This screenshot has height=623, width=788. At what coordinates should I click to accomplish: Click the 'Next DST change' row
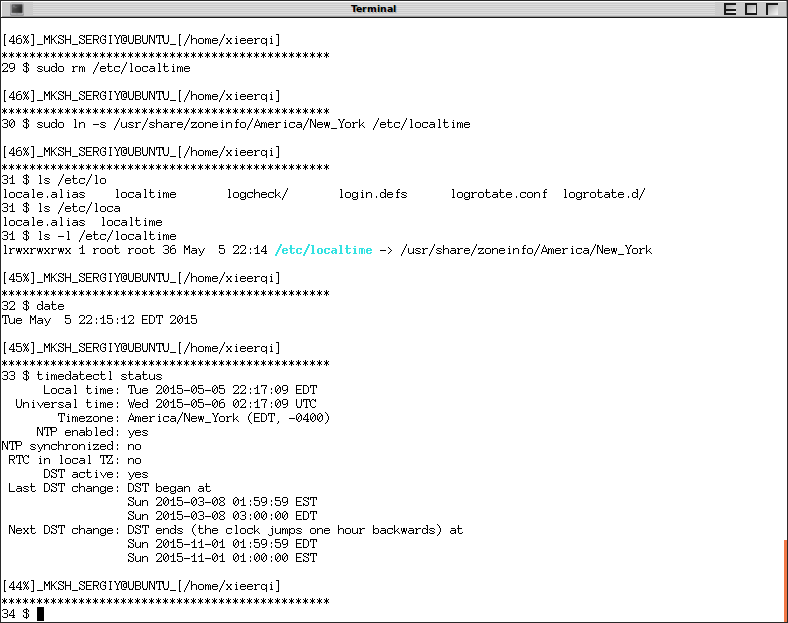(235, 530)
